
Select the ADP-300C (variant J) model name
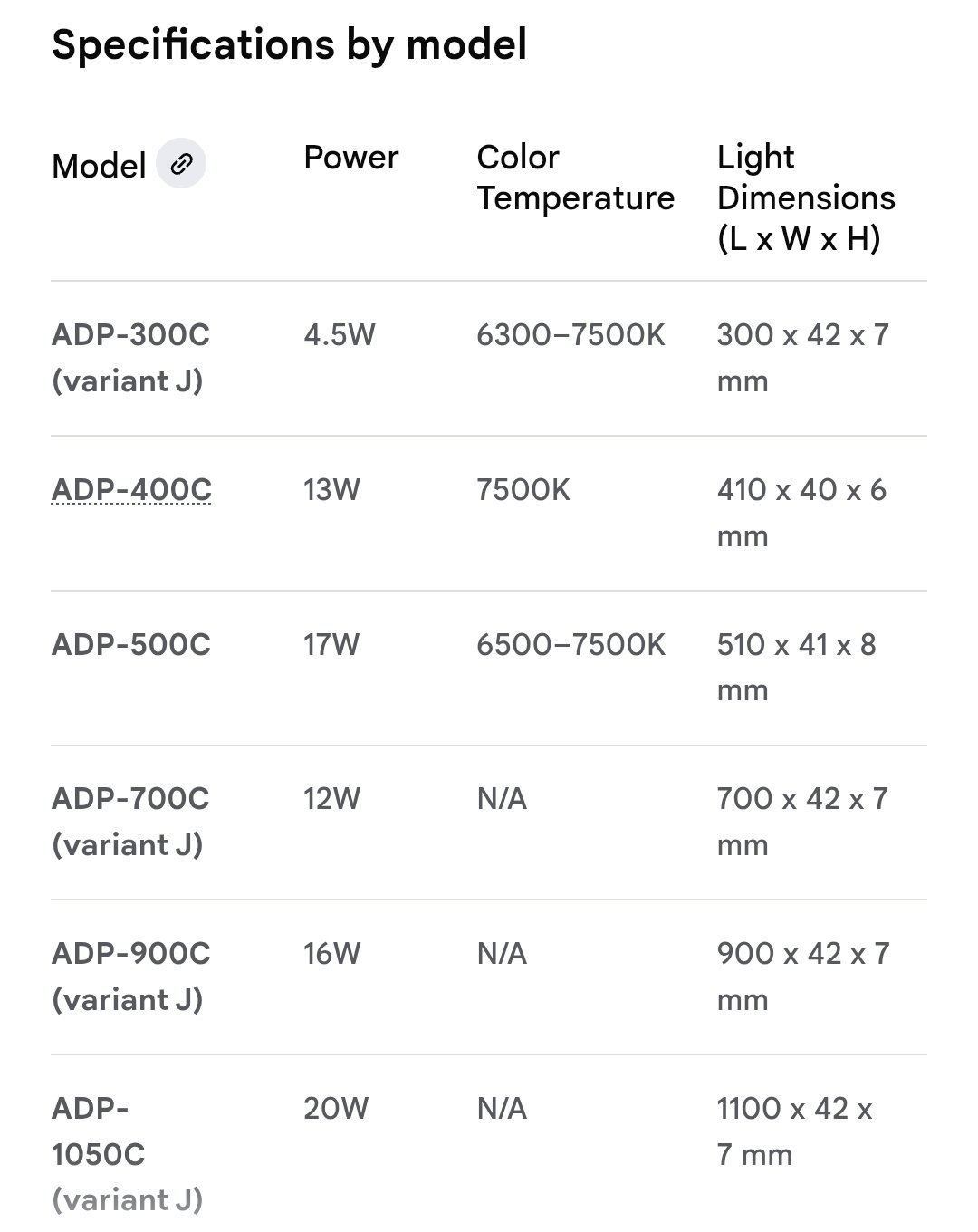point(130,358)
